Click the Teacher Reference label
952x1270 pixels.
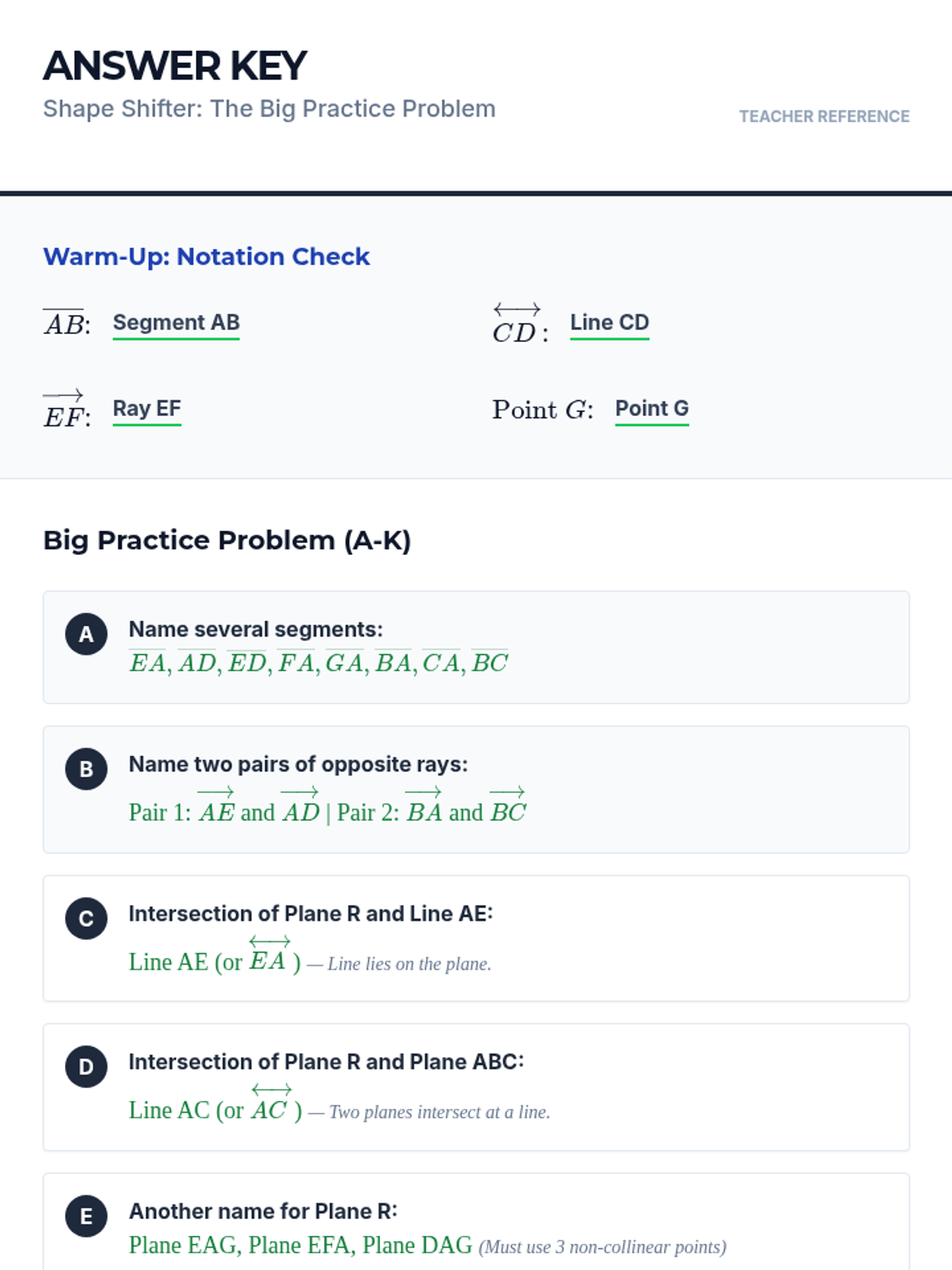(823, 117)
